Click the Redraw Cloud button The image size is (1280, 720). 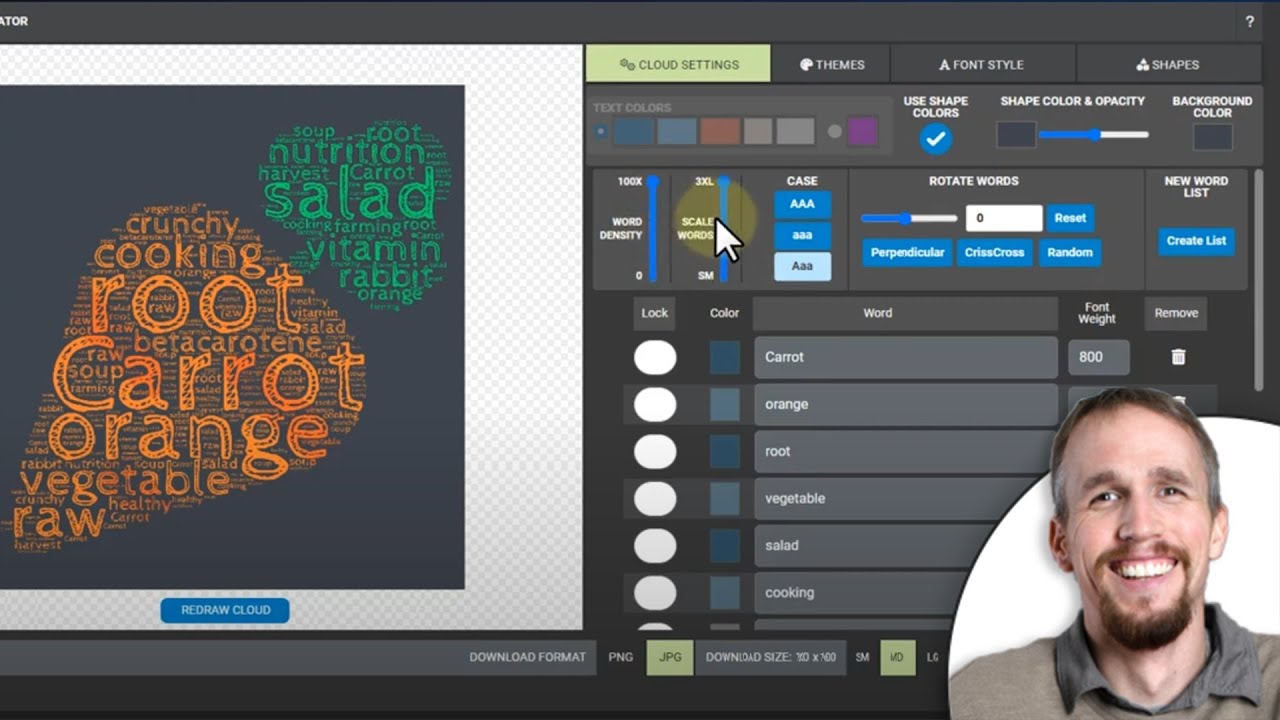[225, 610]
